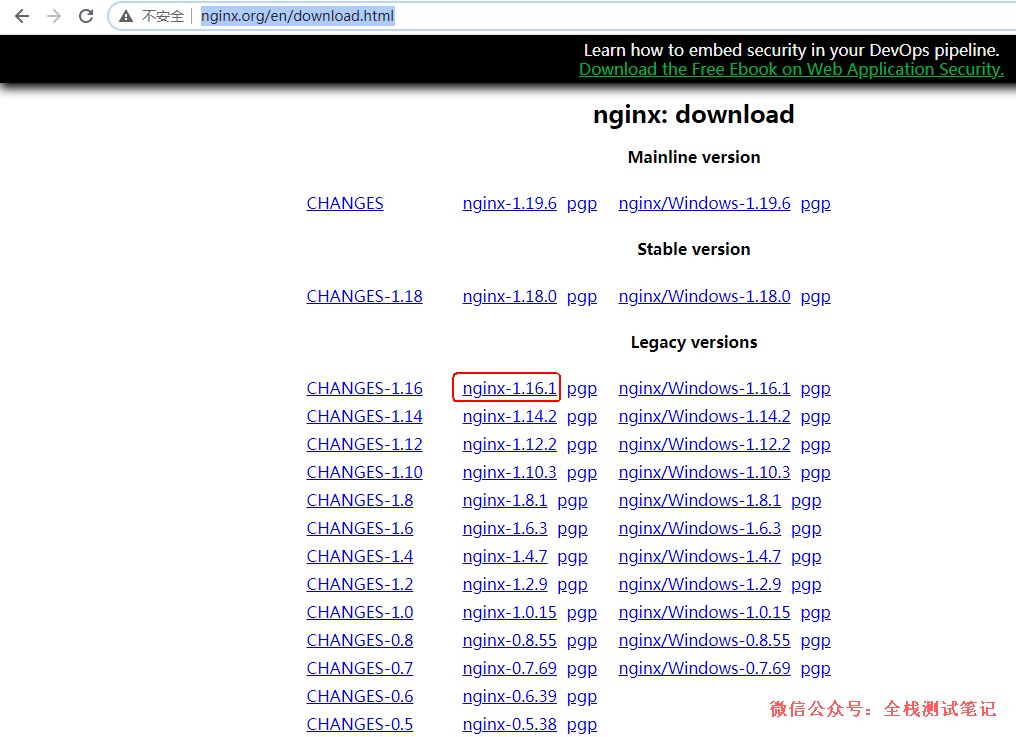Open the CHANGES-1.18 link

(364, 296)
